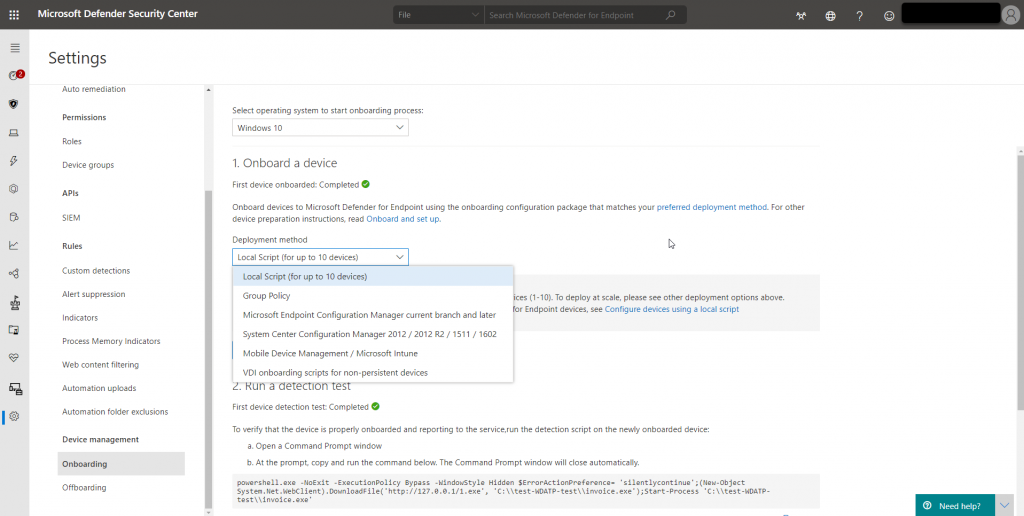Open the question mark help icon
Image resolution: width=1024 pixels, height=516 pixels.
859,16
